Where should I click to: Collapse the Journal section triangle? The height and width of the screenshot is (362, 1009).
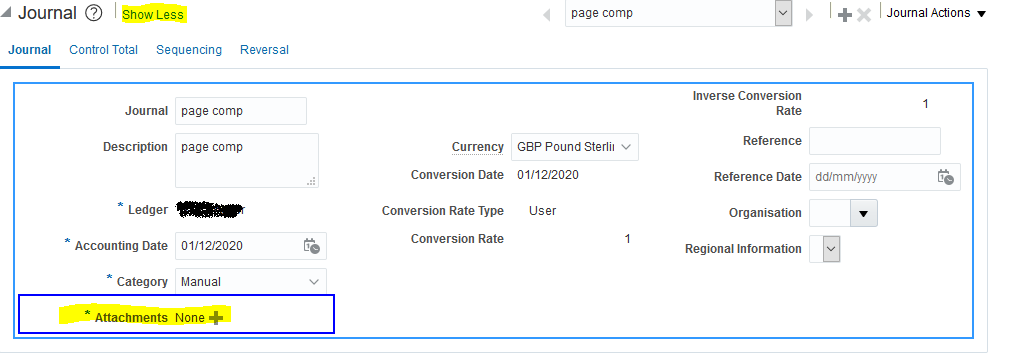coord(6,13)
